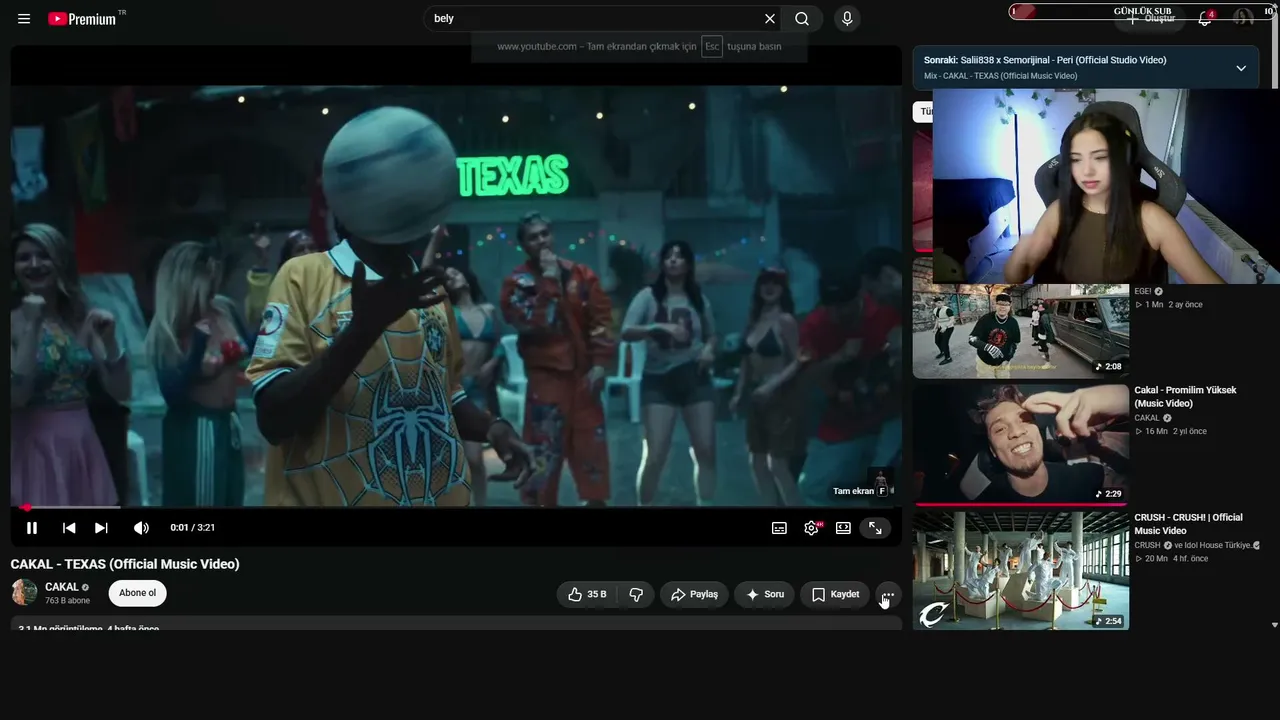Save the video with Kaydet
Viewport: 1280px width, 720px height.
tap(835, 594)
